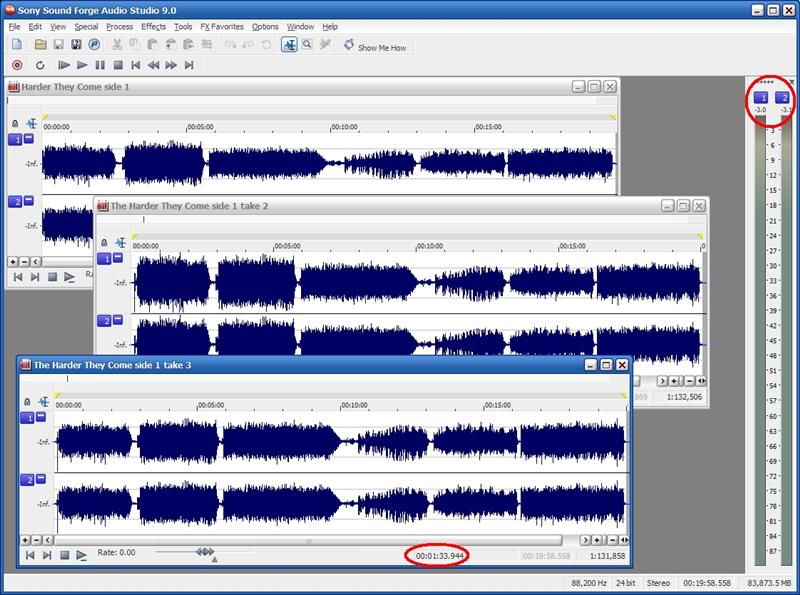Viewport: 800px width, 595px height.
Task: Click the Open folder icon
Action: [x=41, y=45]
